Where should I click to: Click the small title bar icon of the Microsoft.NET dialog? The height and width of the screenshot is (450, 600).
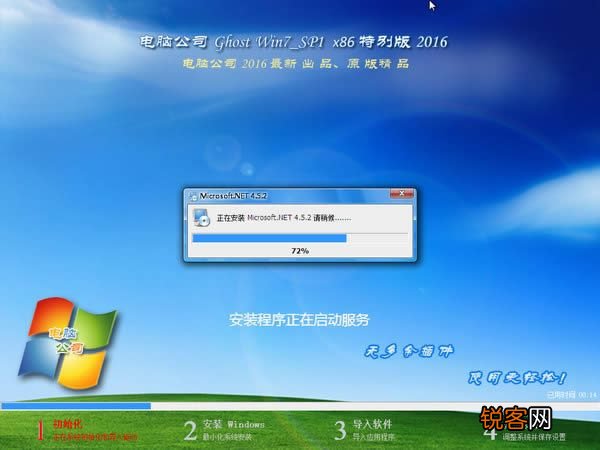(x=193, y=196)
